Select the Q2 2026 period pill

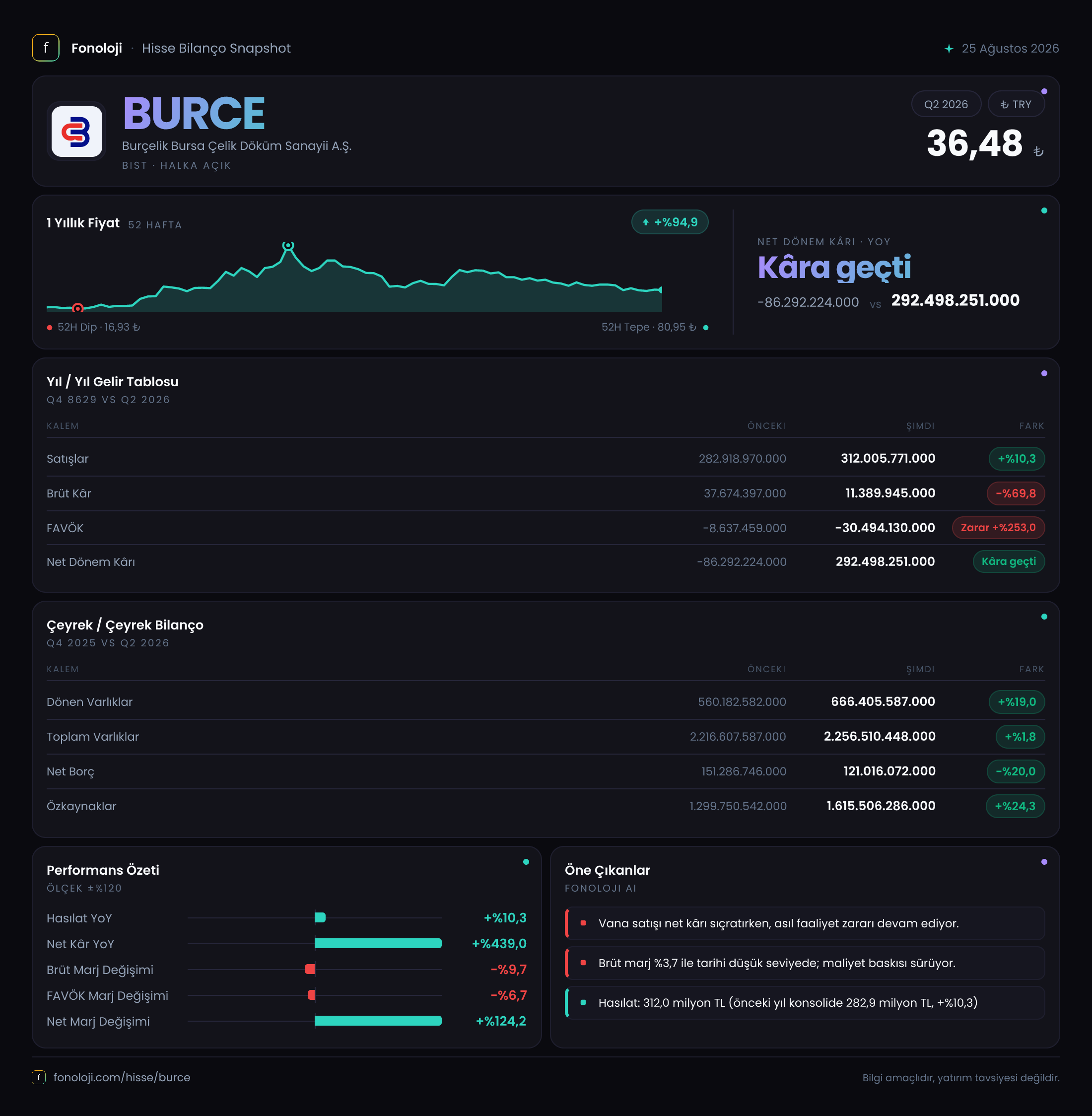point(946,104)
